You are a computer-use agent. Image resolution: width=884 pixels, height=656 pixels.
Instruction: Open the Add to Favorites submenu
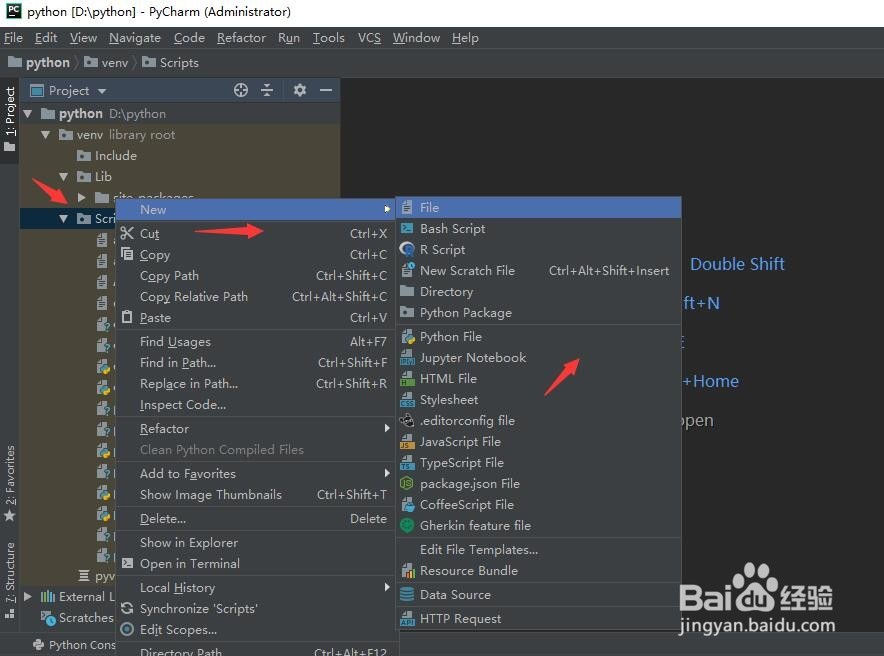pos(257,473)
